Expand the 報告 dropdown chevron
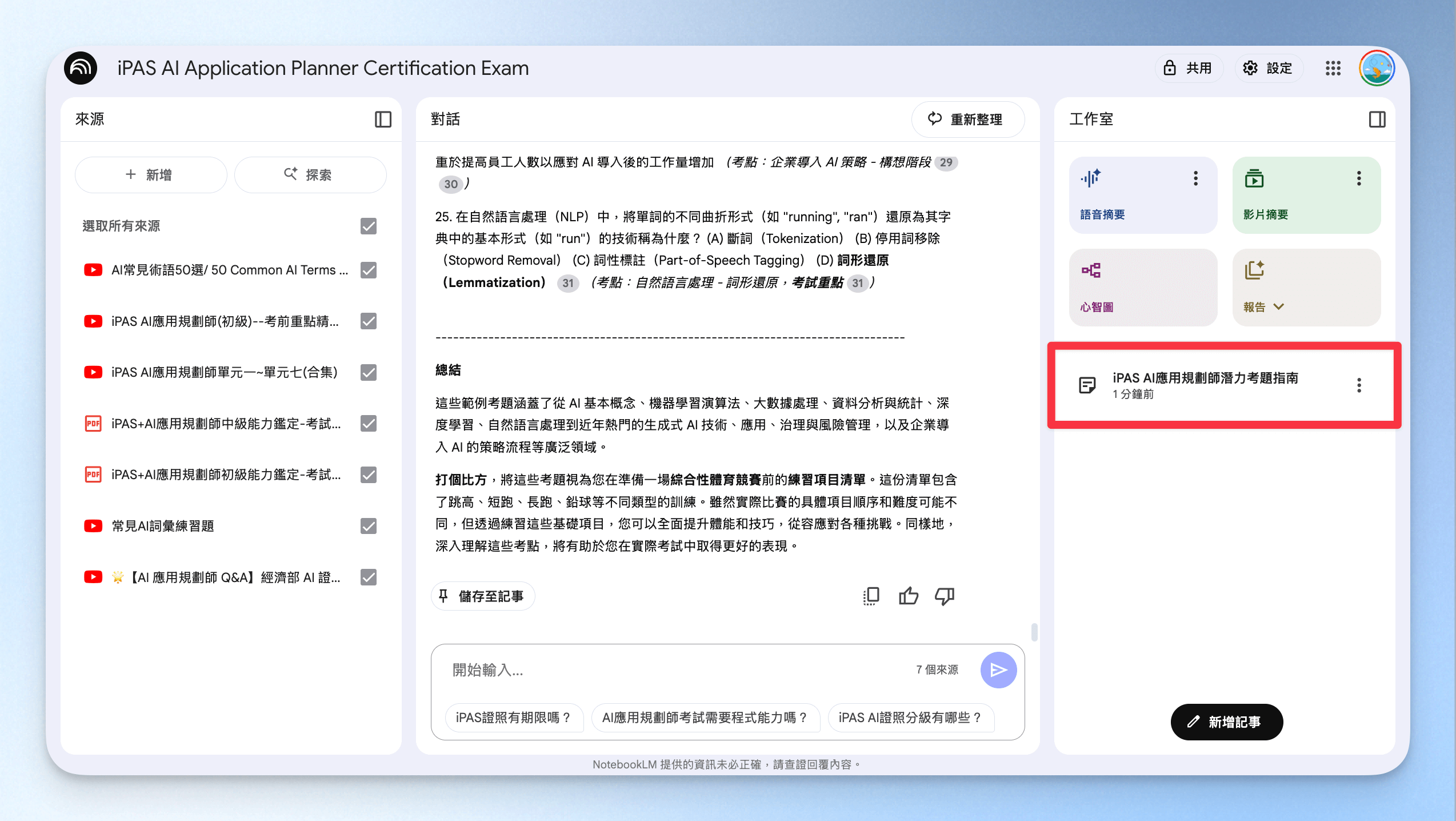This screenshot has height=821, width=1456. (1279, 306)
